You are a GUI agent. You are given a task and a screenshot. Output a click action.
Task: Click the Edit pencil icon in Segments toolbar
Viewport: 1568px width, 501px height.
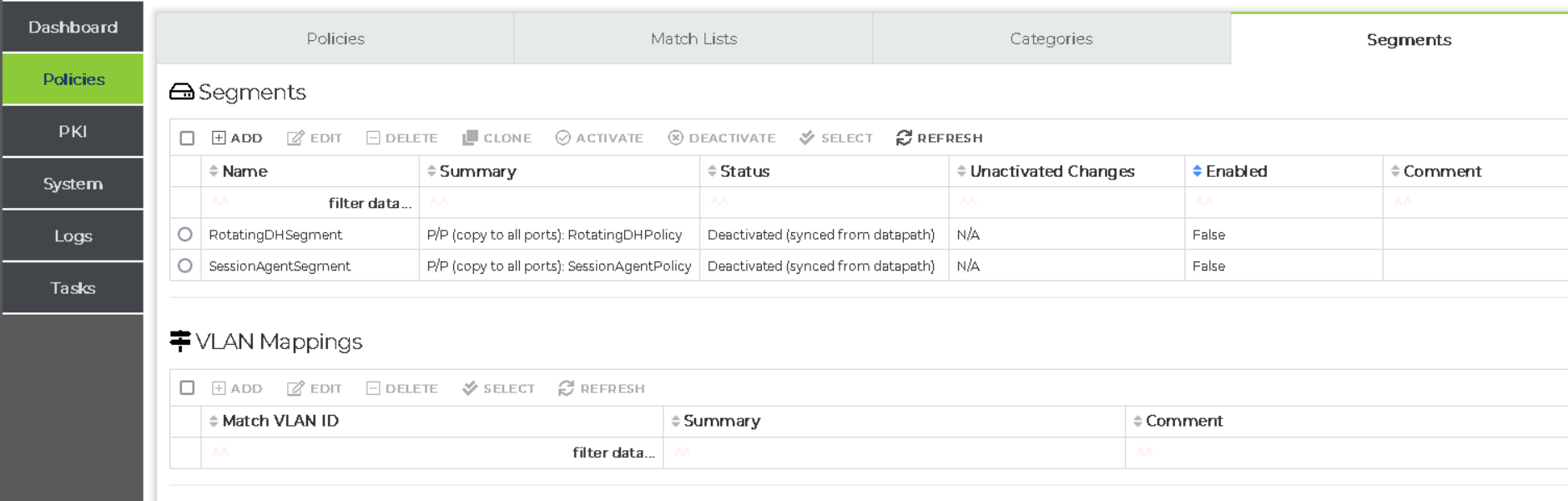(x=295, y=138)
